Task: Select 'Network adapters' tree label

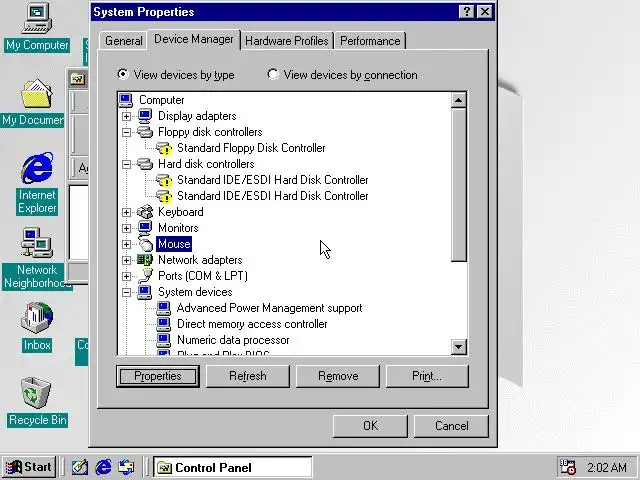Action: point(200,260)
